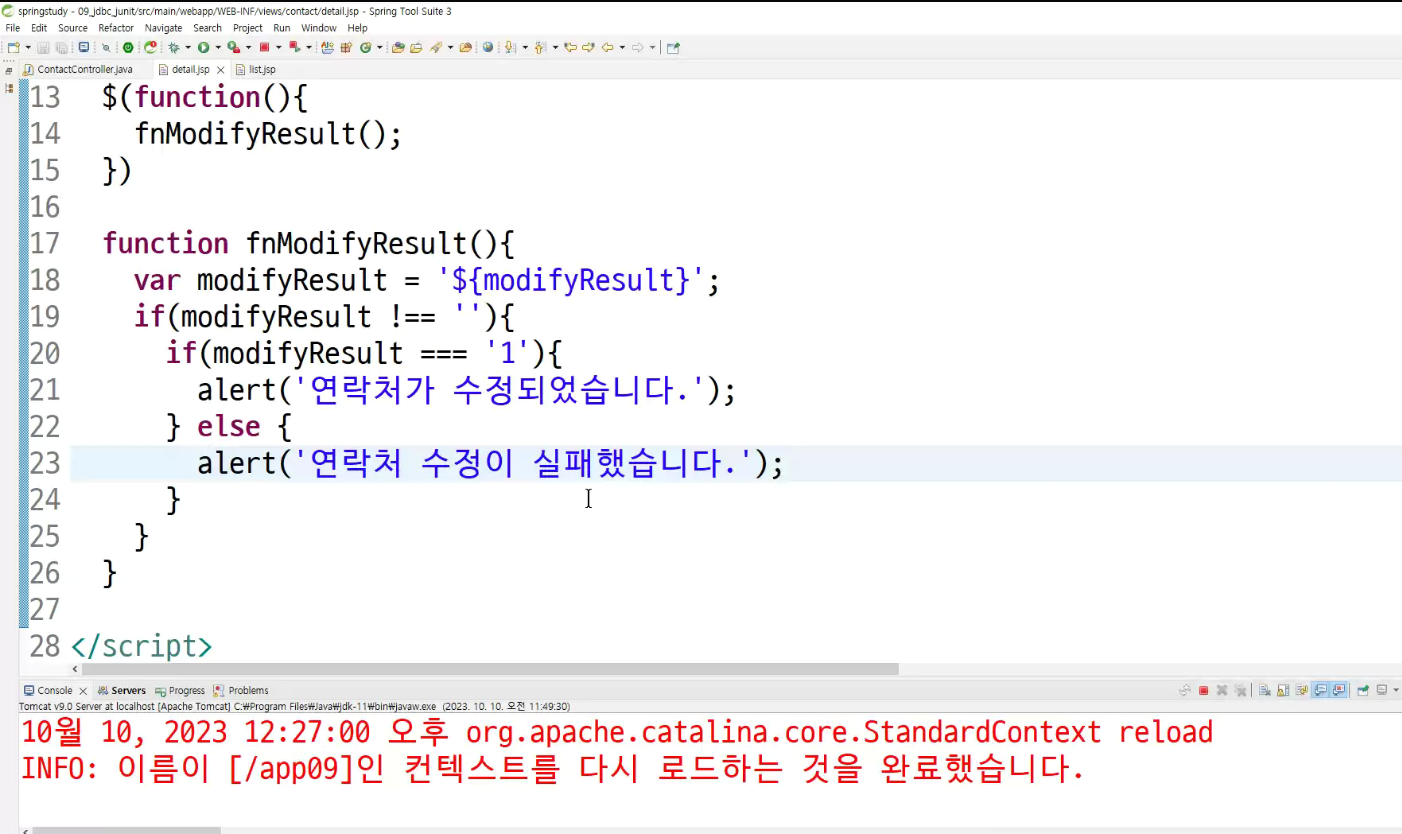This screenshot has height=834, width=1402.
Task: Click the Save All toolbar icon
Action: pos(61,47)
